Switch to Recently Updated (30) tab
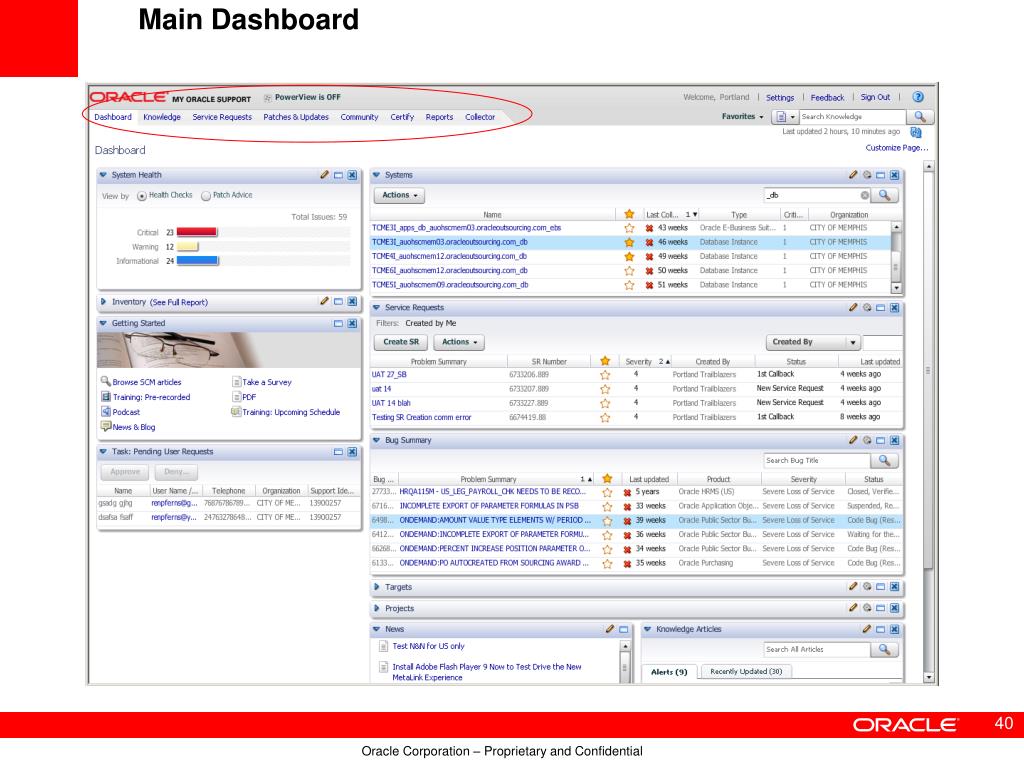 coord(746,671)
